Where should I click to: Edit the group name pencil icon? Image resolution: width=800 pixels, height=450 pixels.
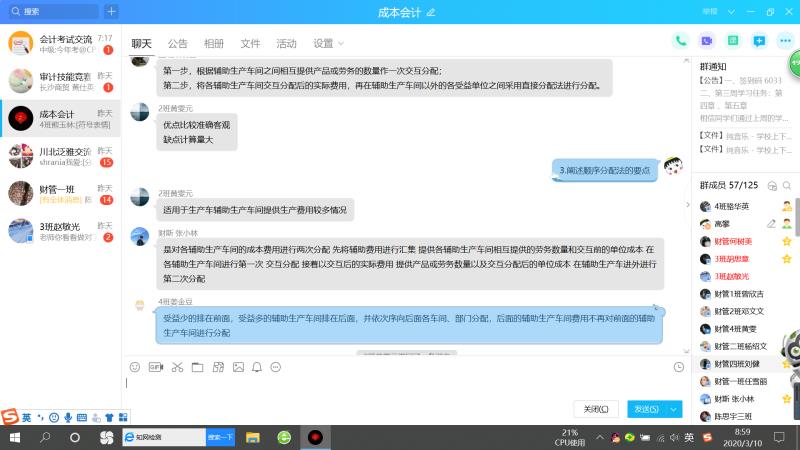click(x=431, y=12)
